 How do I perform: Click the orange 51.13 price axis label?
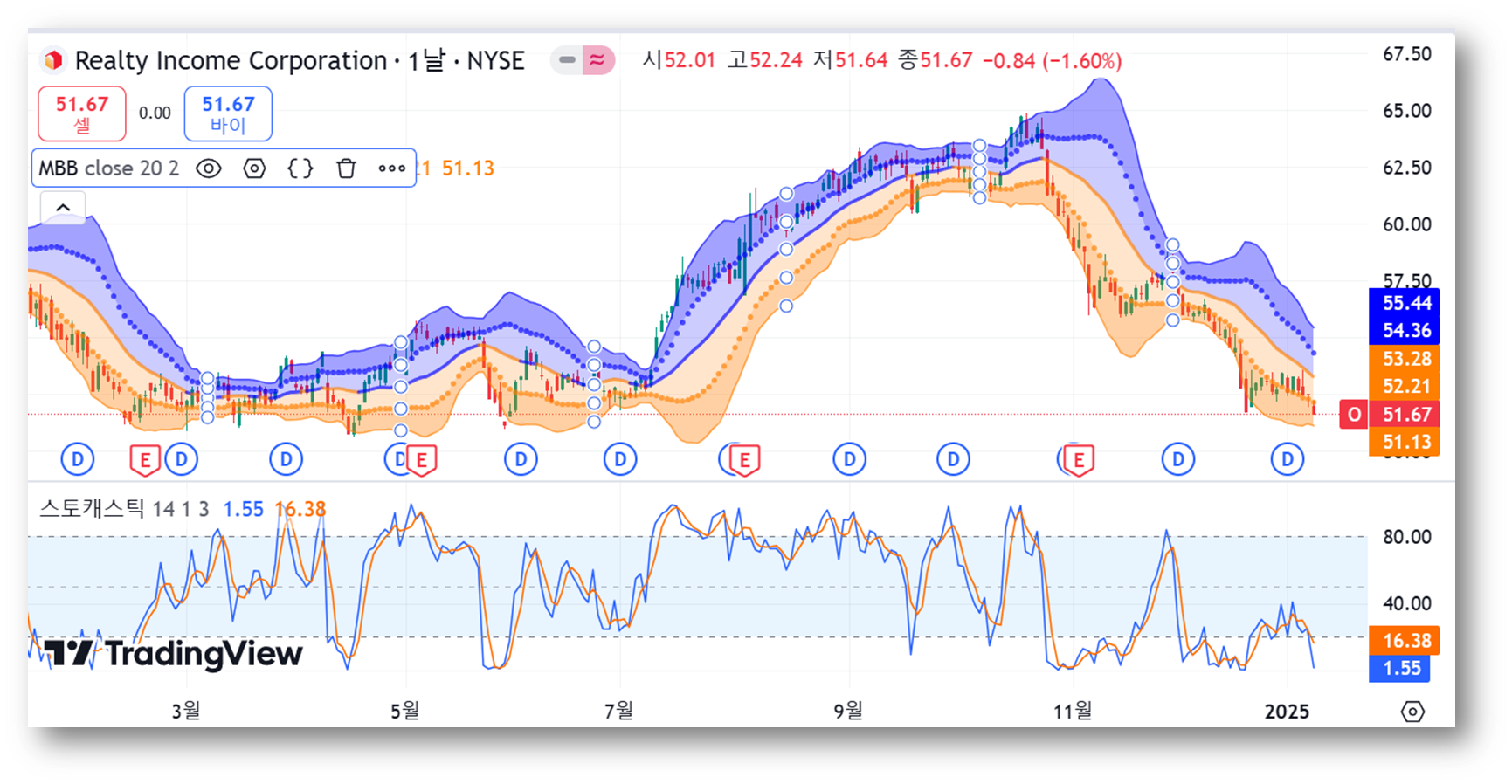1404,443
